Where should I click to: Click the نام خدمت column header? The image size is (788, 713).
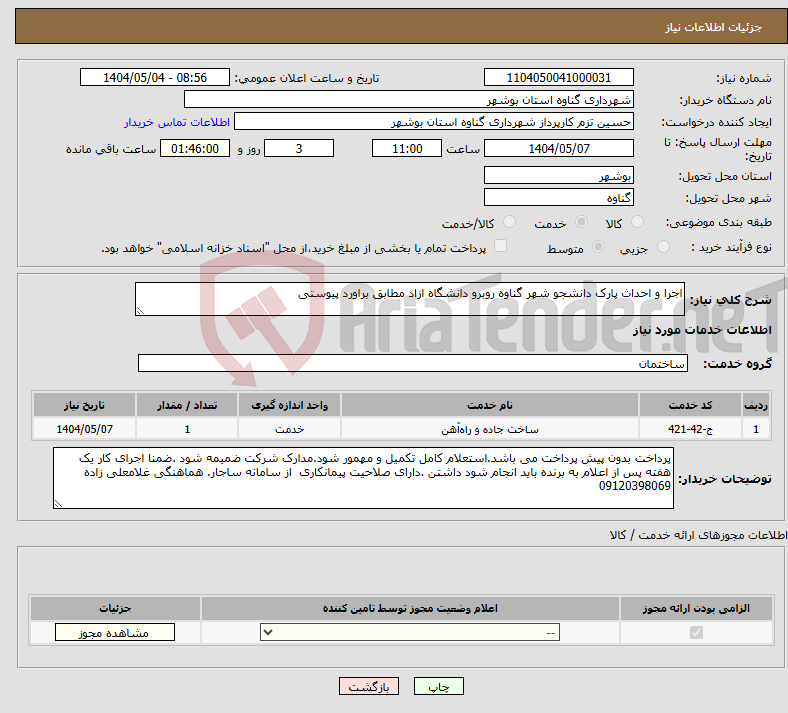490,405
